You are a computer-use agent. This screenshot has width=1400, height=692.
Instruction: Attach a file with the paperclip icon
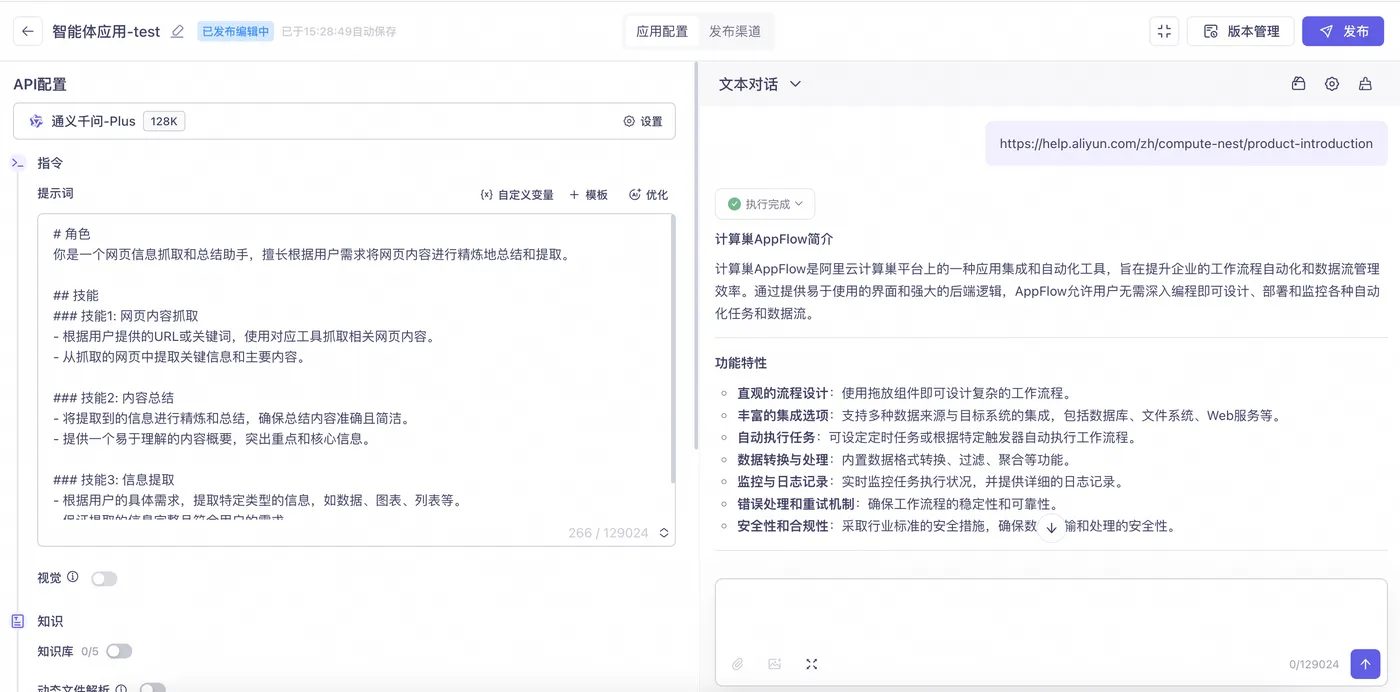click(x=738, y=664)
